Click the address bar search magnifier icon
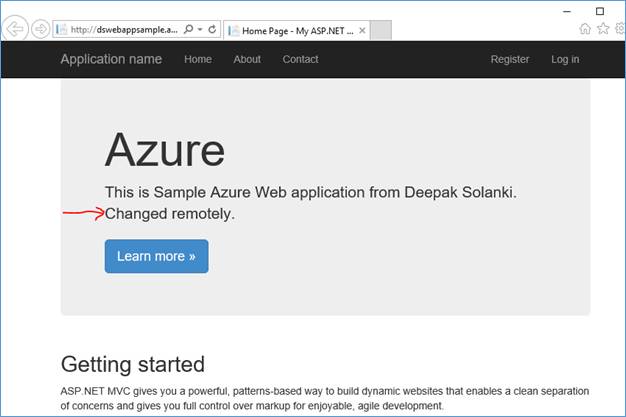 coord(187,30)
